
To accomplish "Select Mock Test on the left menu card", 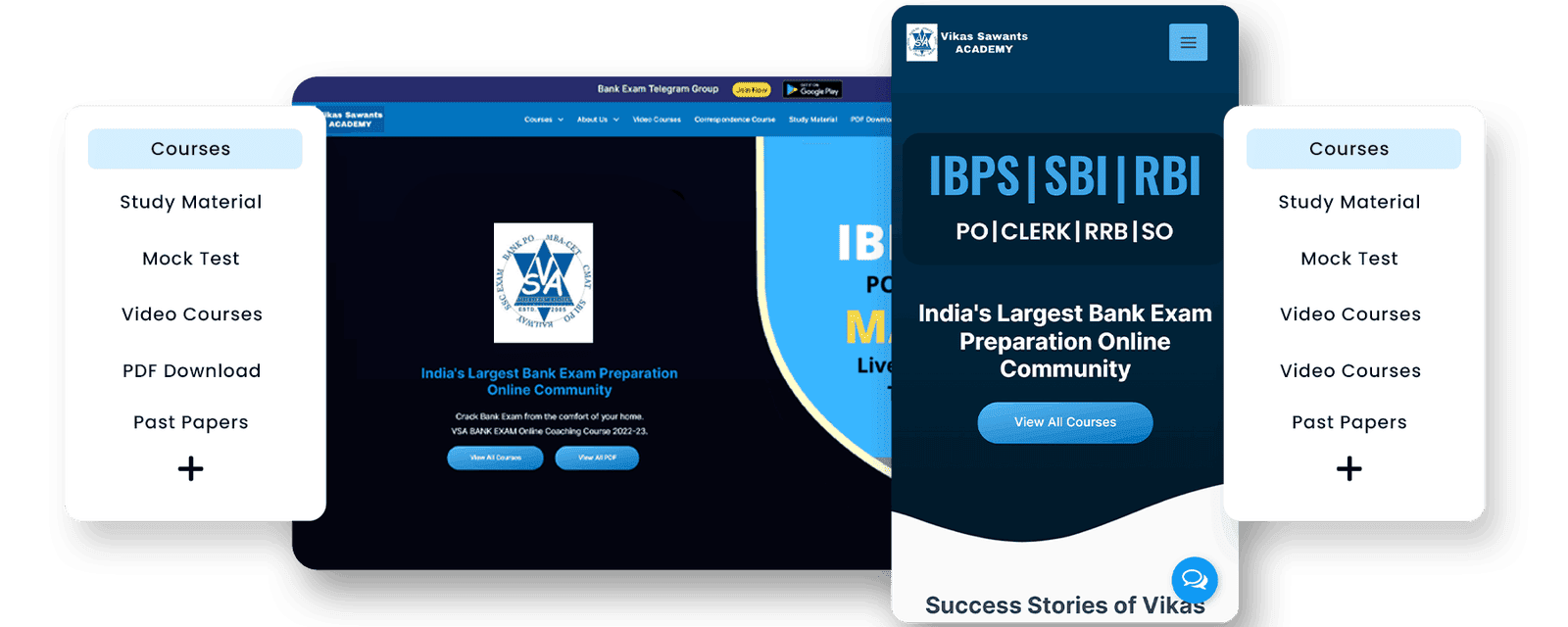I will pos(191,259).
